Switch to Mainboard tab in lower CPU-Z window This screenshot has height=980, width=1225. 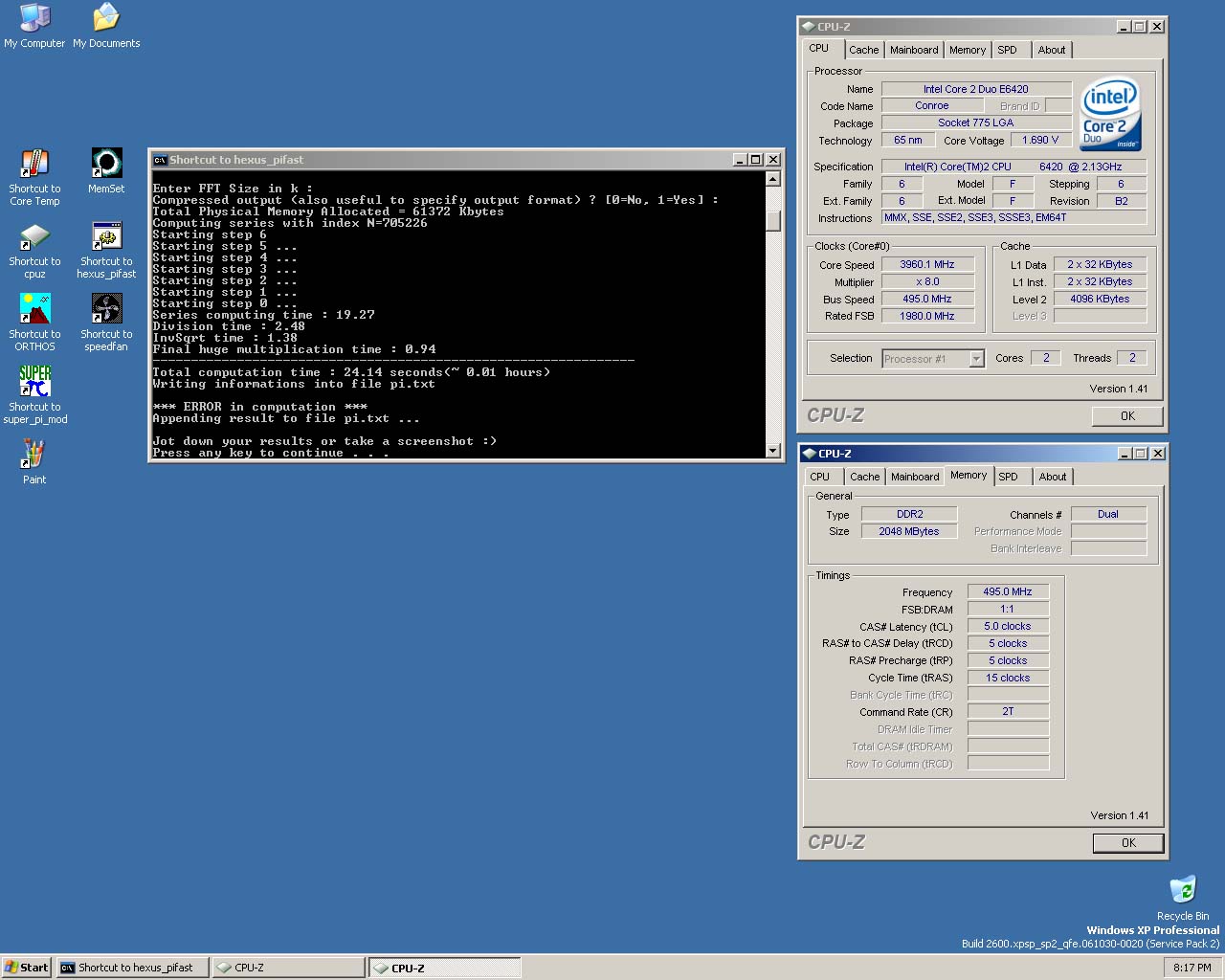tap(915, 477)
